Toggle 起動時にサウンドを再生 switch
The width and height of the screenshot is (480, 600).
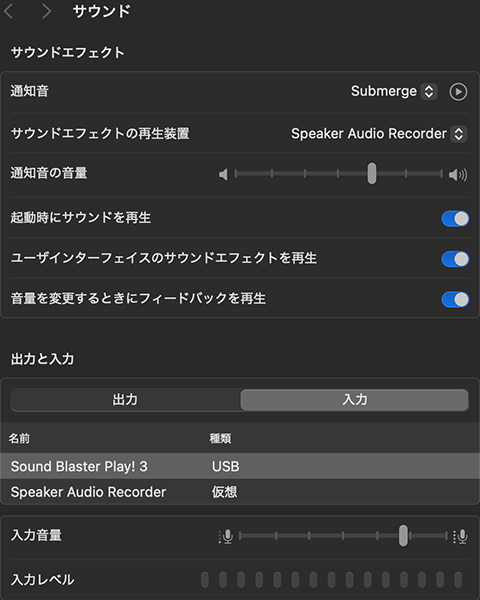click(x=455, y=219)
